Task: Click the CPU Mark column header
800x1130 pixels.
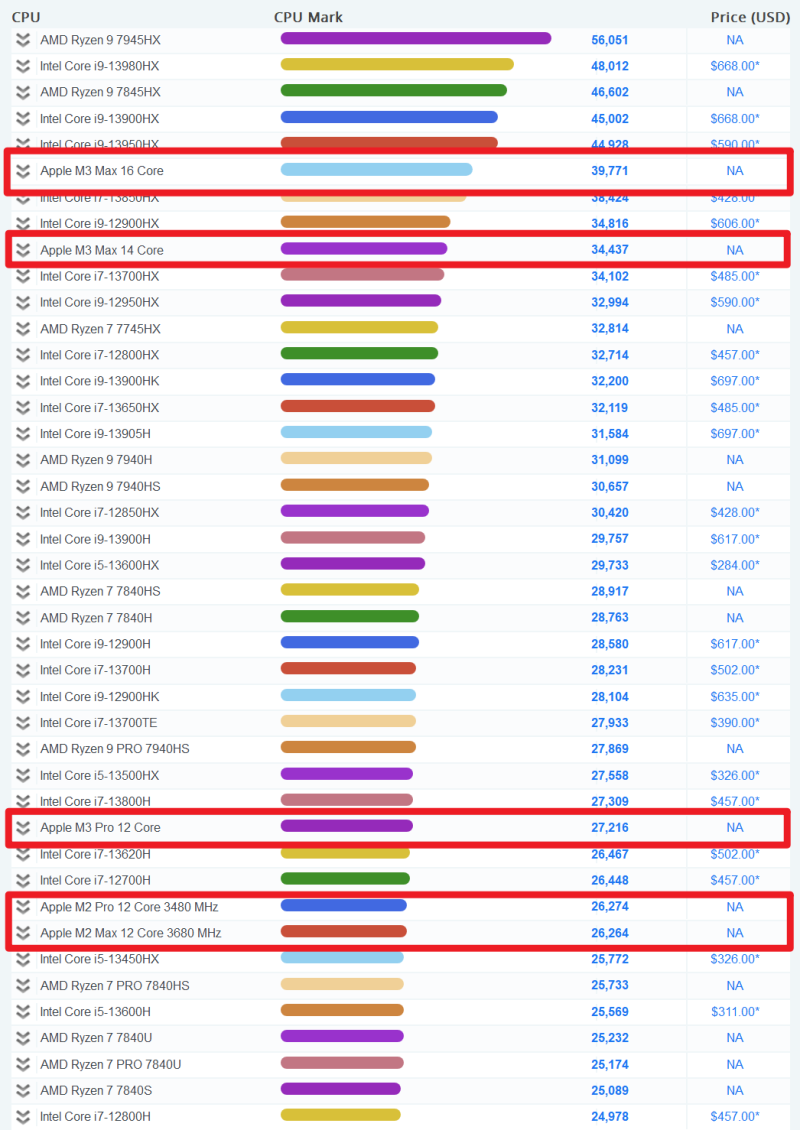Action: [x=308, y=17]
